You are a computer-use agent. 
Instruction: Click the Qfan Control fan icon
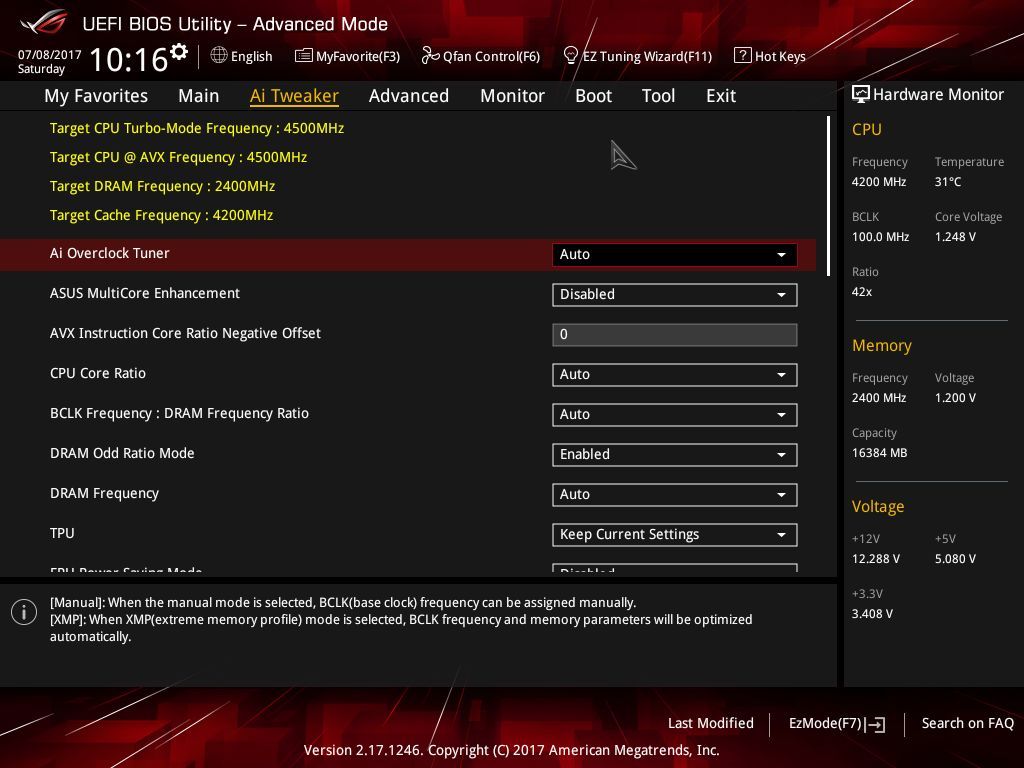pos(430,56)
